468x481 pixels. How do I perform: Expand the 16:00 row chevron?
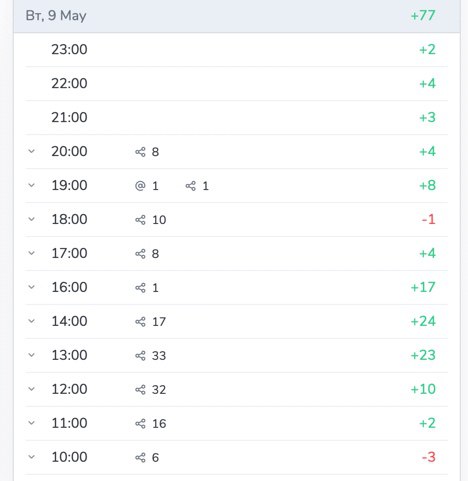32,287
